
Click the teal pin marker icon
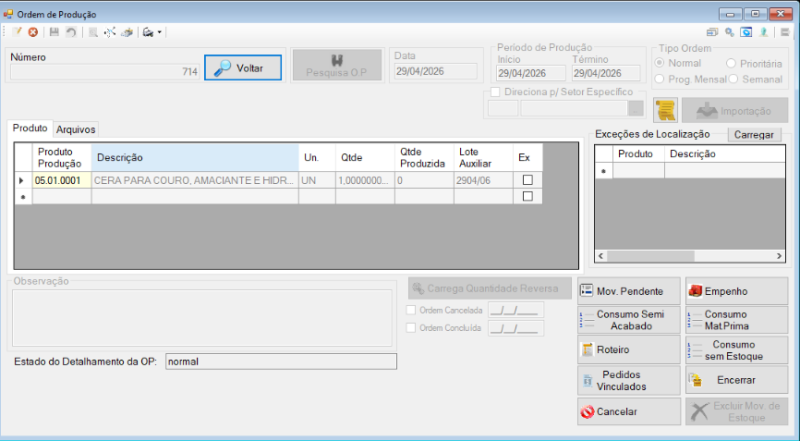(764, 32)
